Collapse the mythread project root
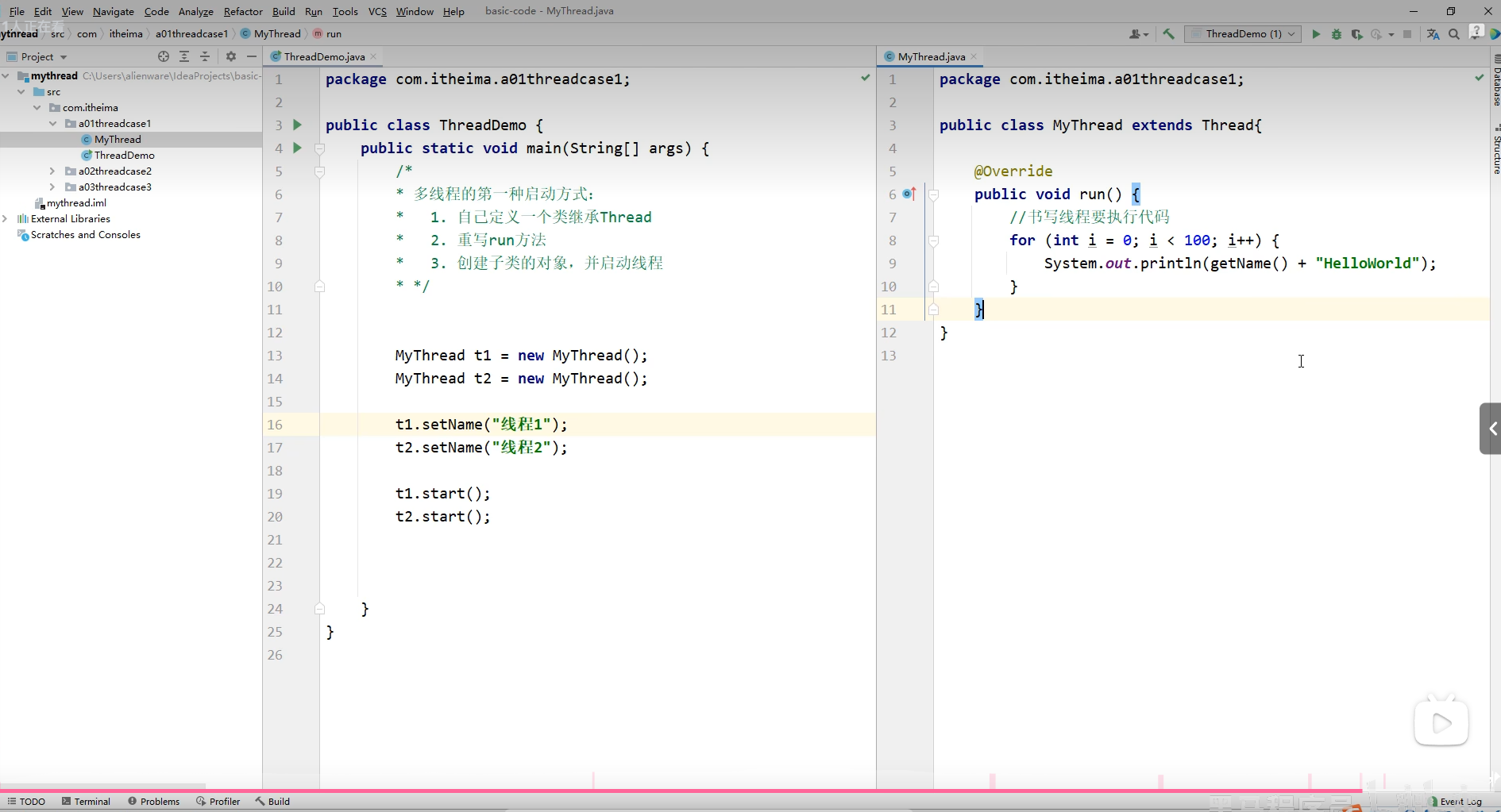1501x812 pixels. (x=6, y=76)
